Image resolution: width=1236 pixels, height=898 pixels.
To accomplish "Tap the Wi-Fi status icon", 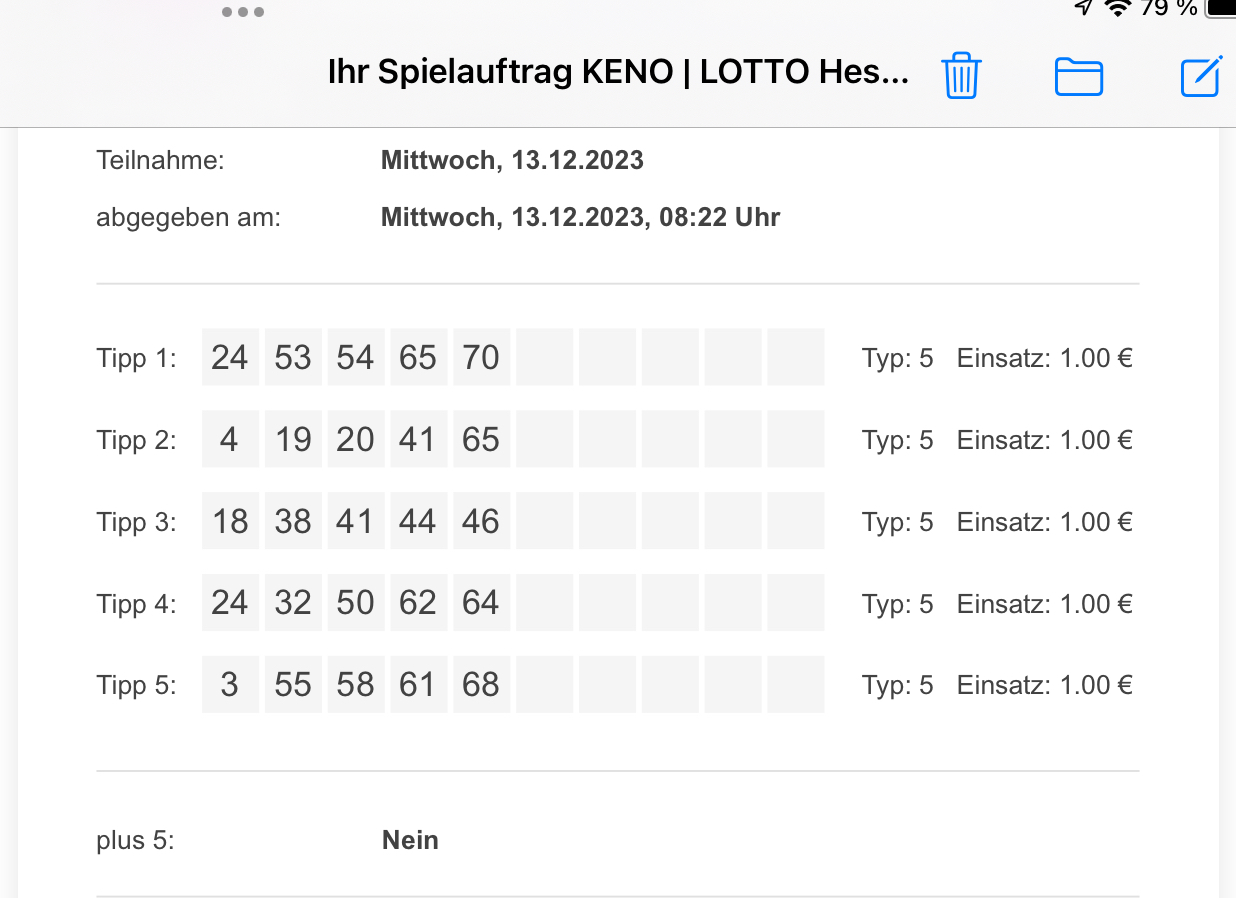I will pos(1118,8).
